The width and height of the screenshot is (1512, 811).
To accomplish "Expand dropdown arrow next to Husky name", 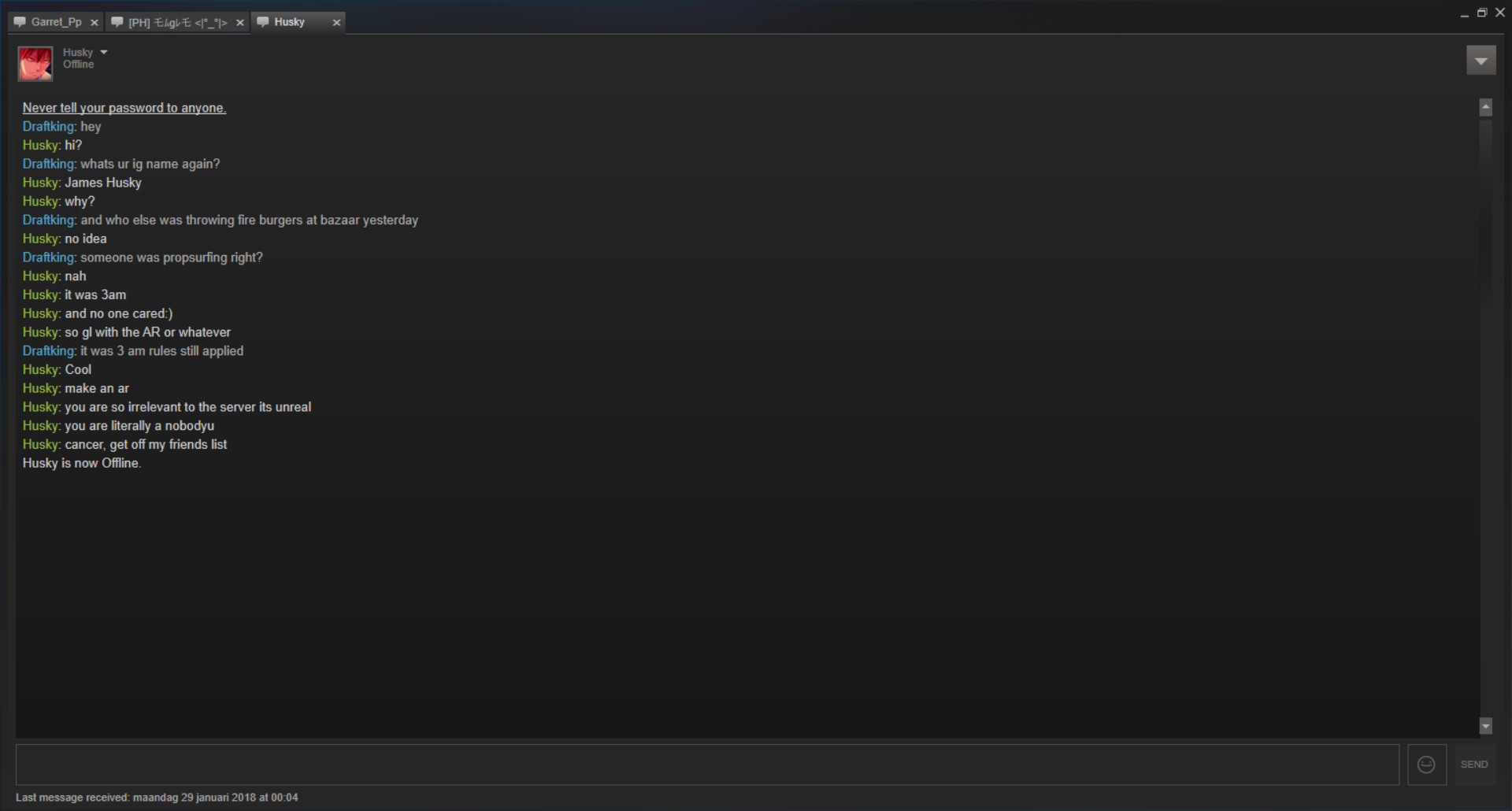I will pyautogui.click(x=104, y=52).
